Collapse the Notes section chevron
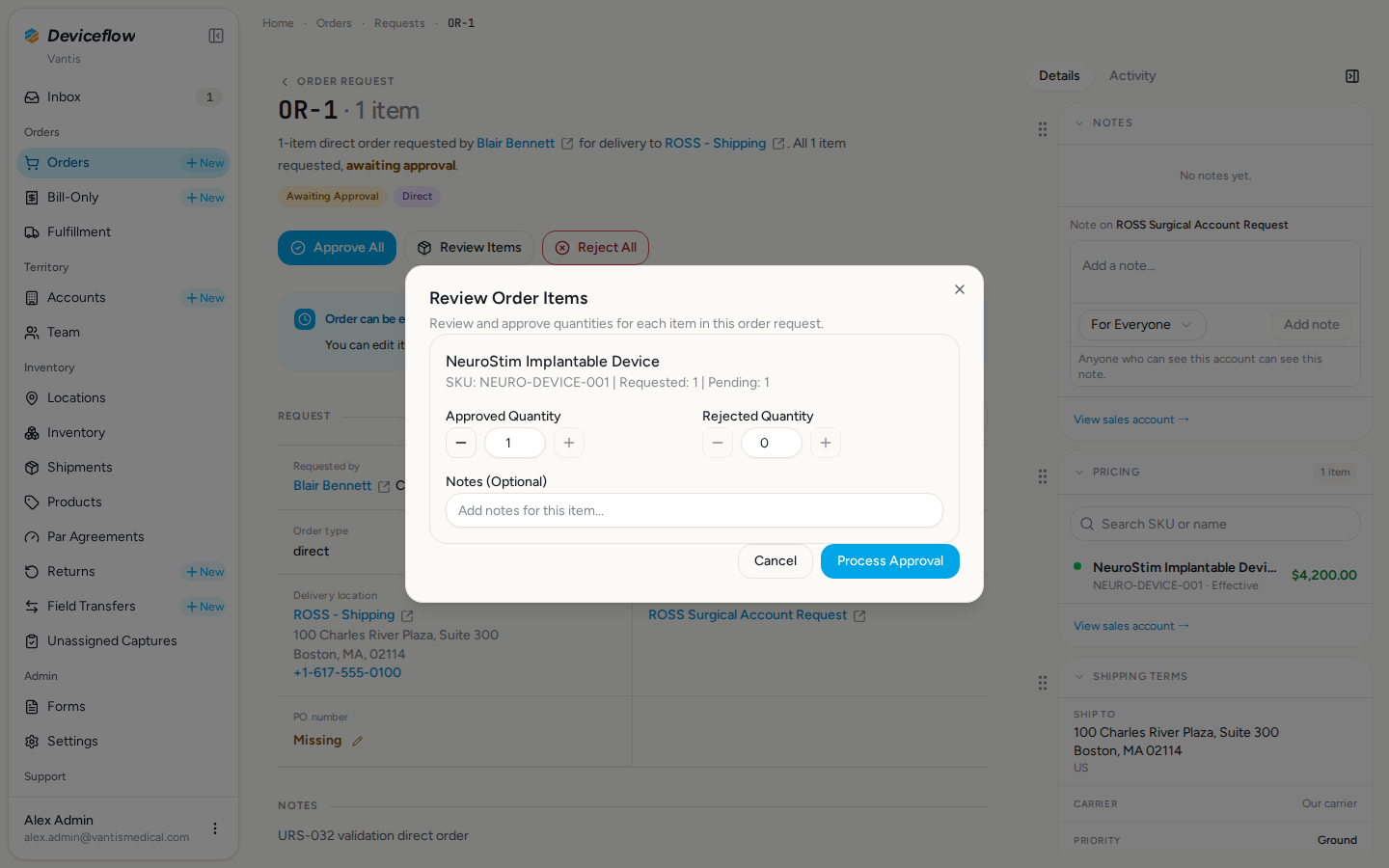 (x=1079, y=123)
